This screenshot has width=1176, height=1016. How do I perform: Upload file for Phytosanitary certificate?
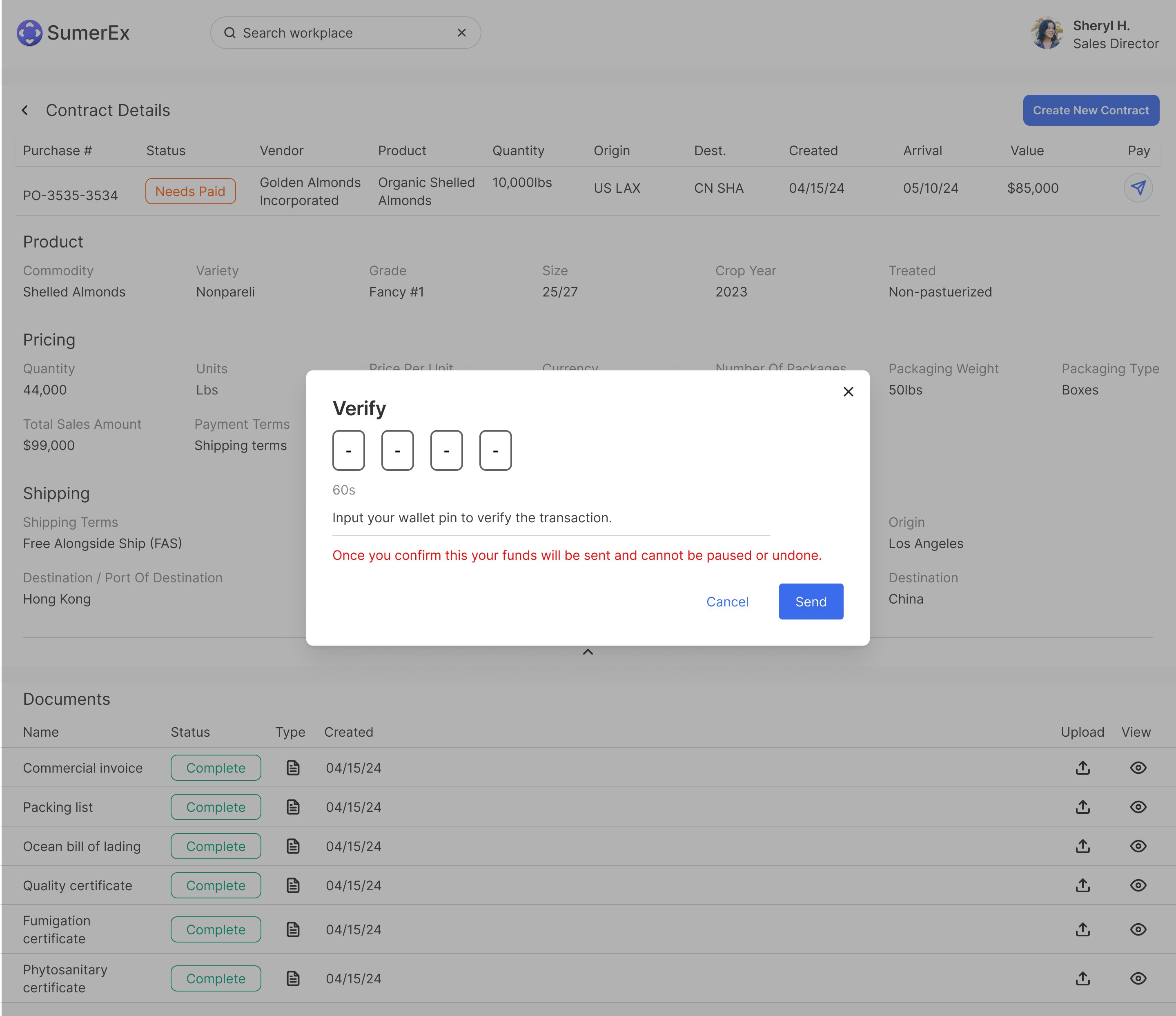(1082, 978)
